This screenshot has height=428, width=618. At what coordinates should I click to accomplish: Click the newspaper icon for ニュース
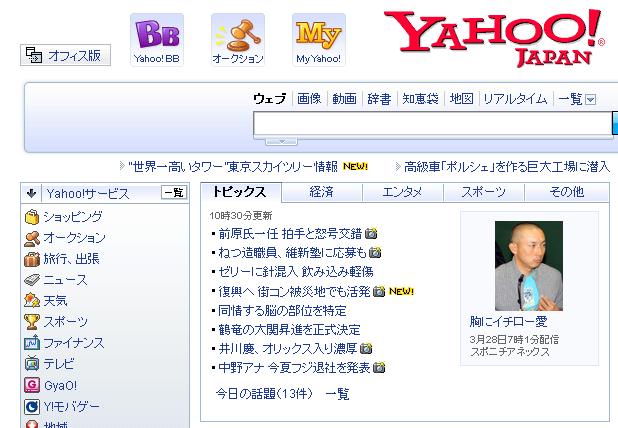tap(32, 280)
